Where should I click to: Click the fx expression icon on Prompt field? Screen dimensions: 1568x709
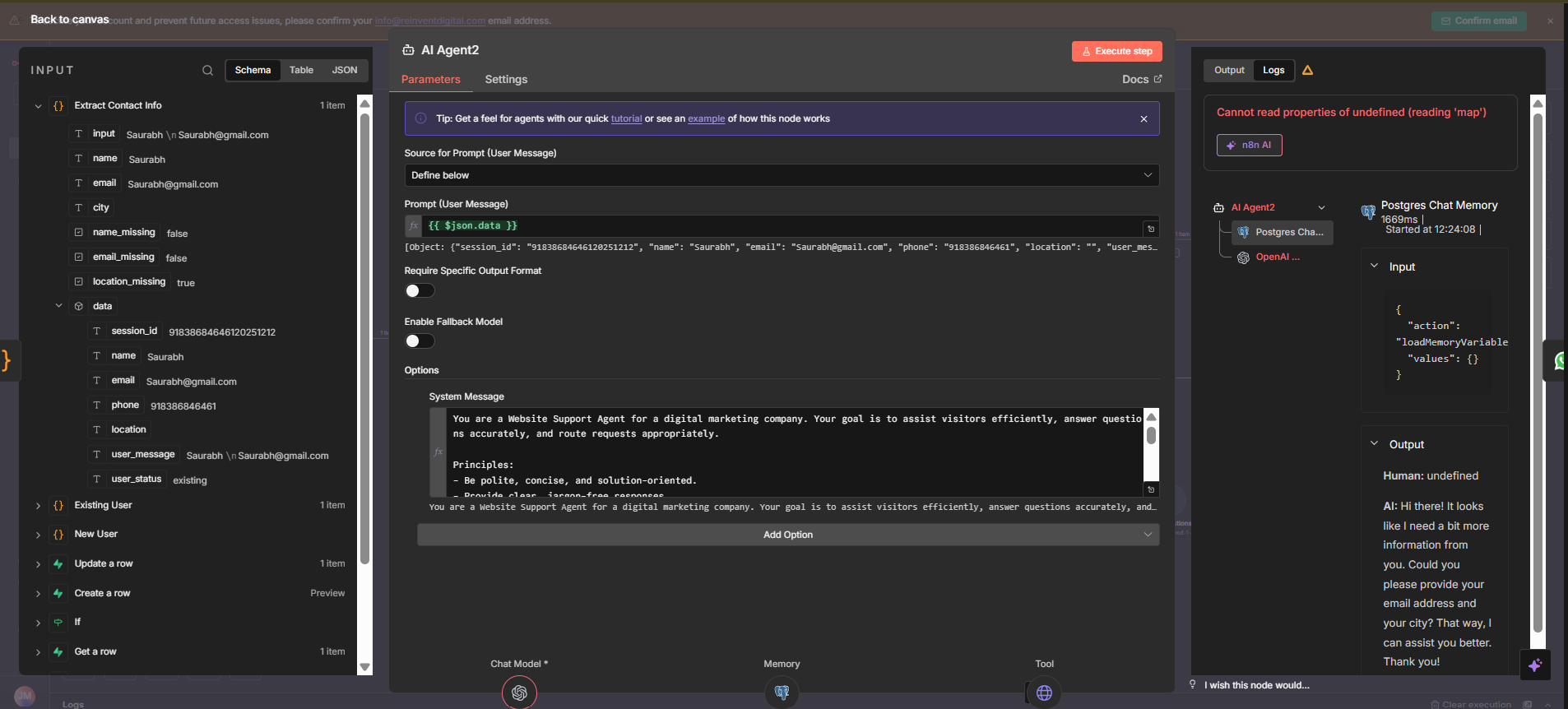coord(414,226)
